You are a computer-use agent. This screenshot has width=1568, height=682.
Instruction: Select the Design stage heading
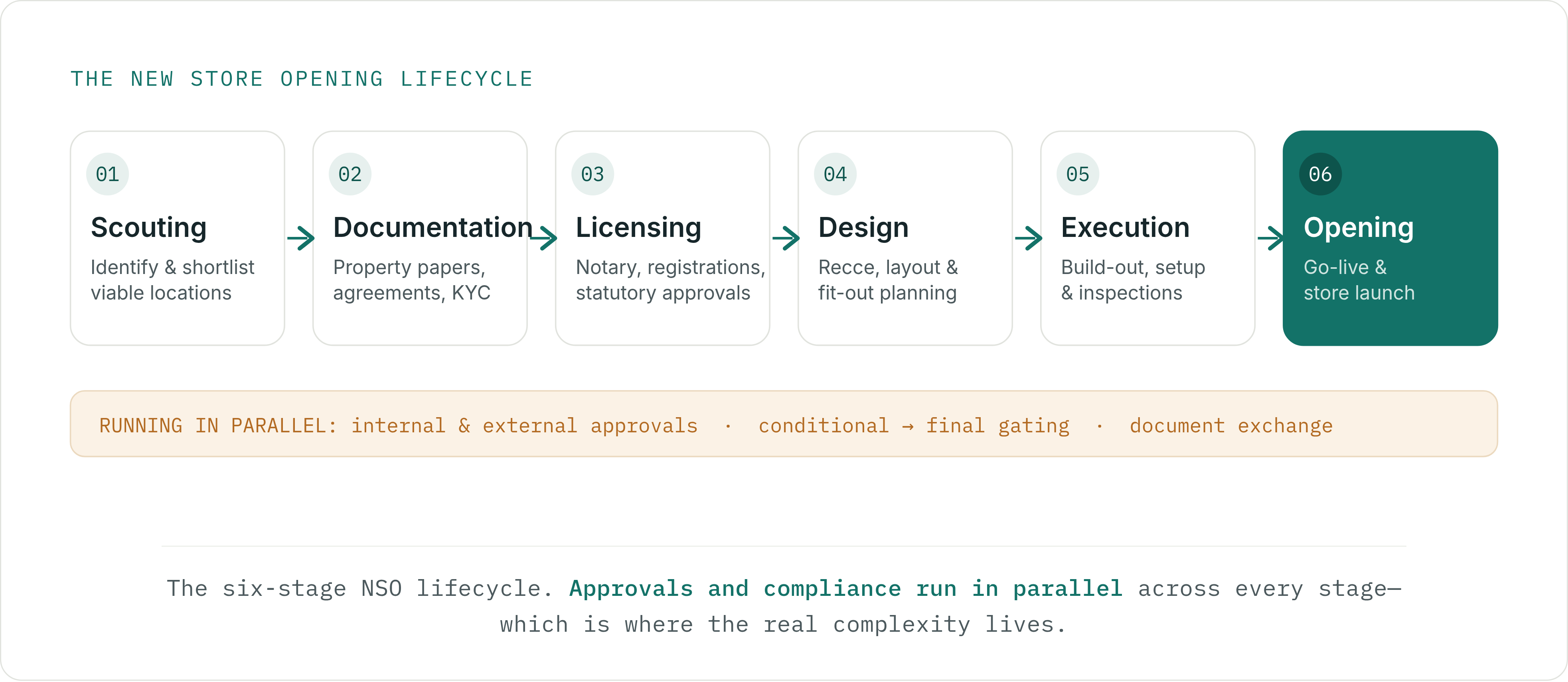click(x=863, y=228)
